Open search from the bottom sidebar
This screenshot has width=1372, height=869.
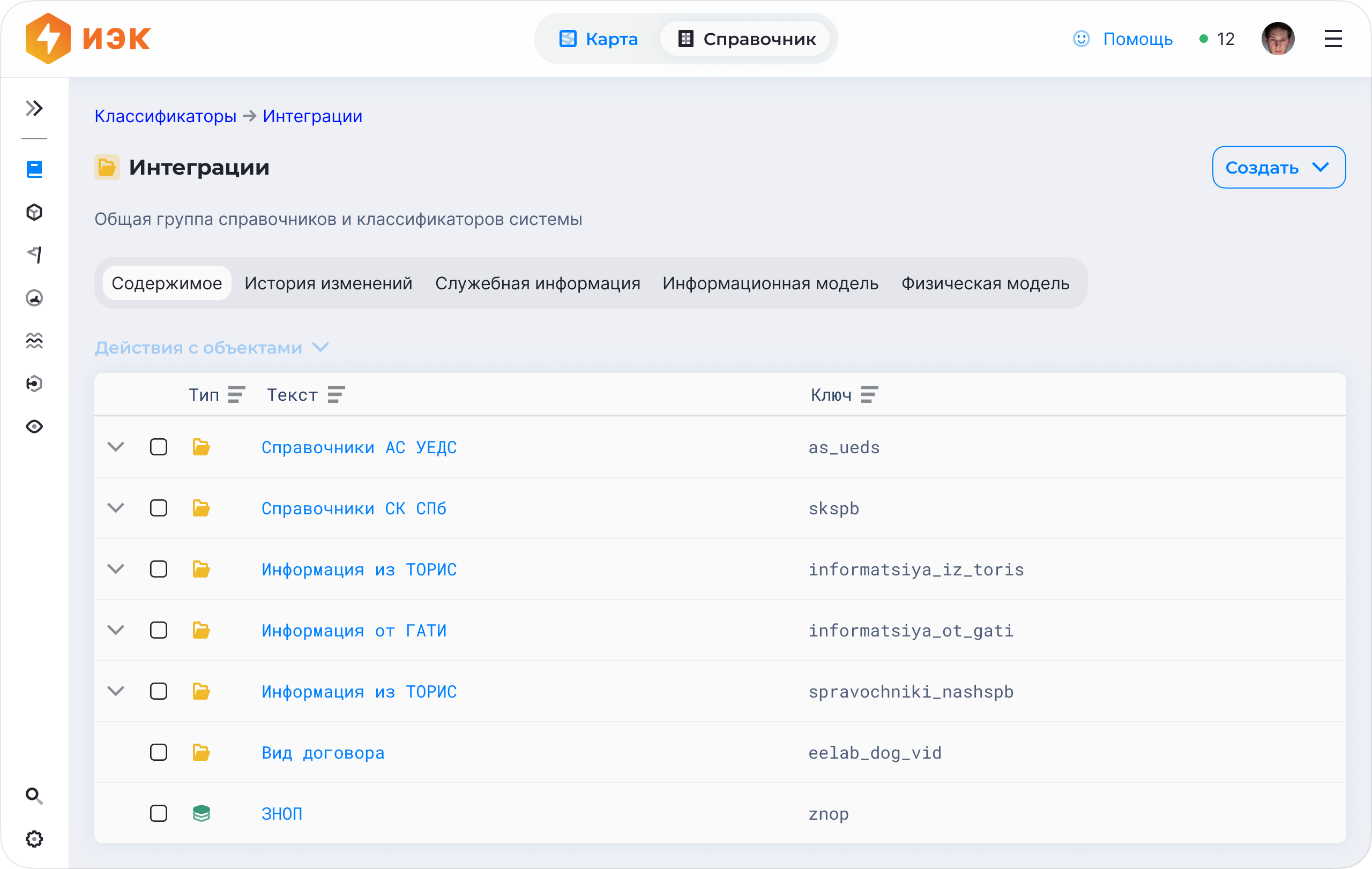point(34,796)
